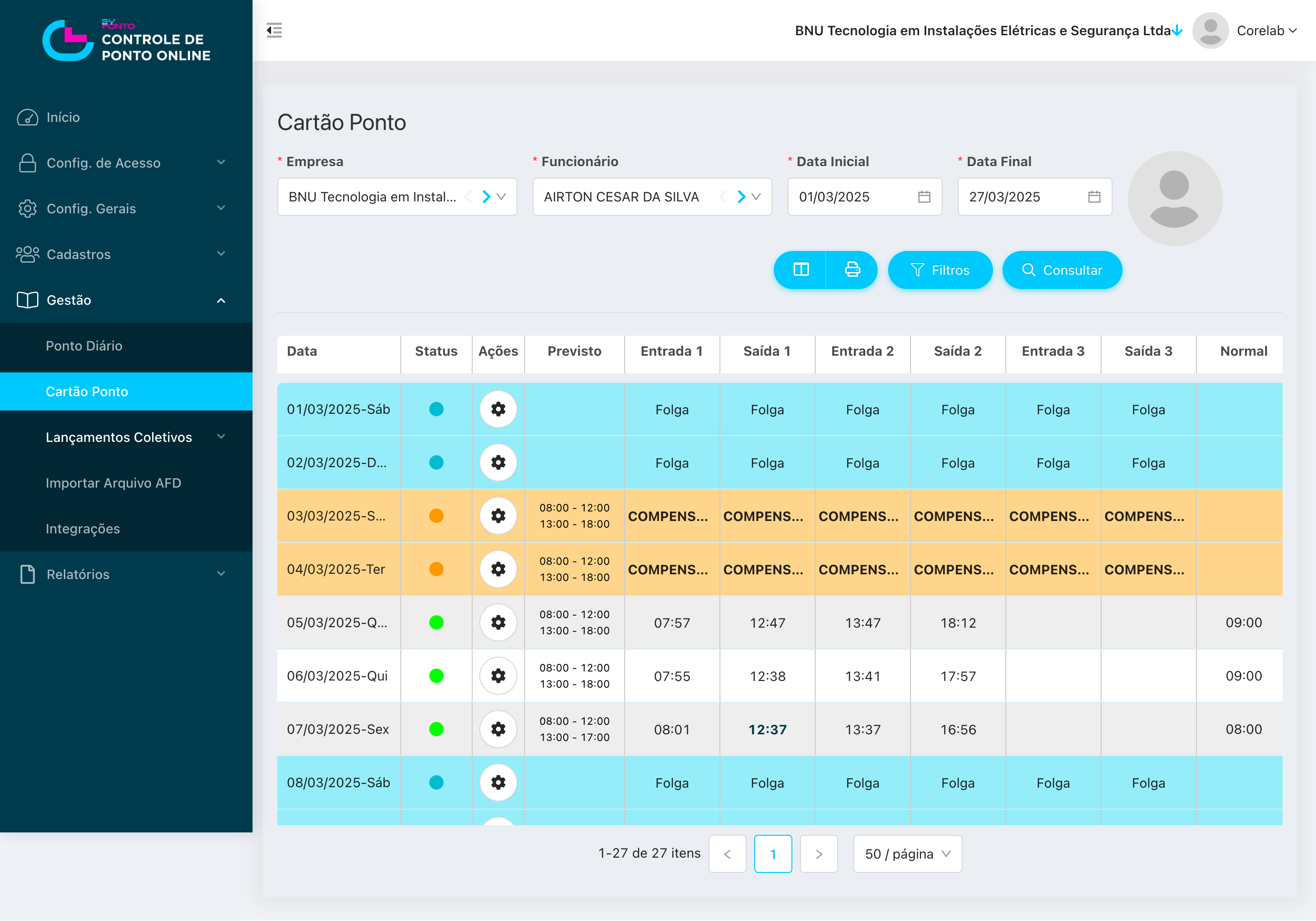The image size is (1316, 921).
Task: Click the company switch down-arrow in header
Action: (1177, 30)
